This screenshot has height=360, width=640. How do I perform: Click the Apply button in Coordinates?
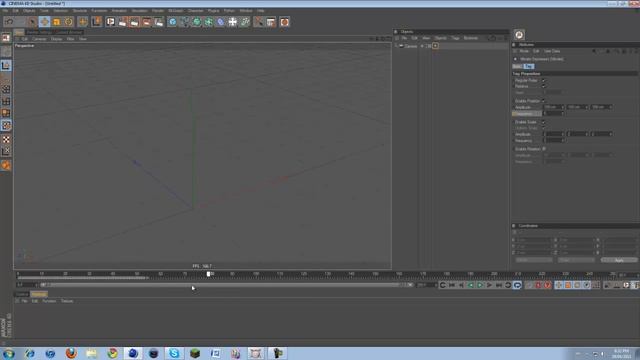pyautogui.click(x=619, y=260)
